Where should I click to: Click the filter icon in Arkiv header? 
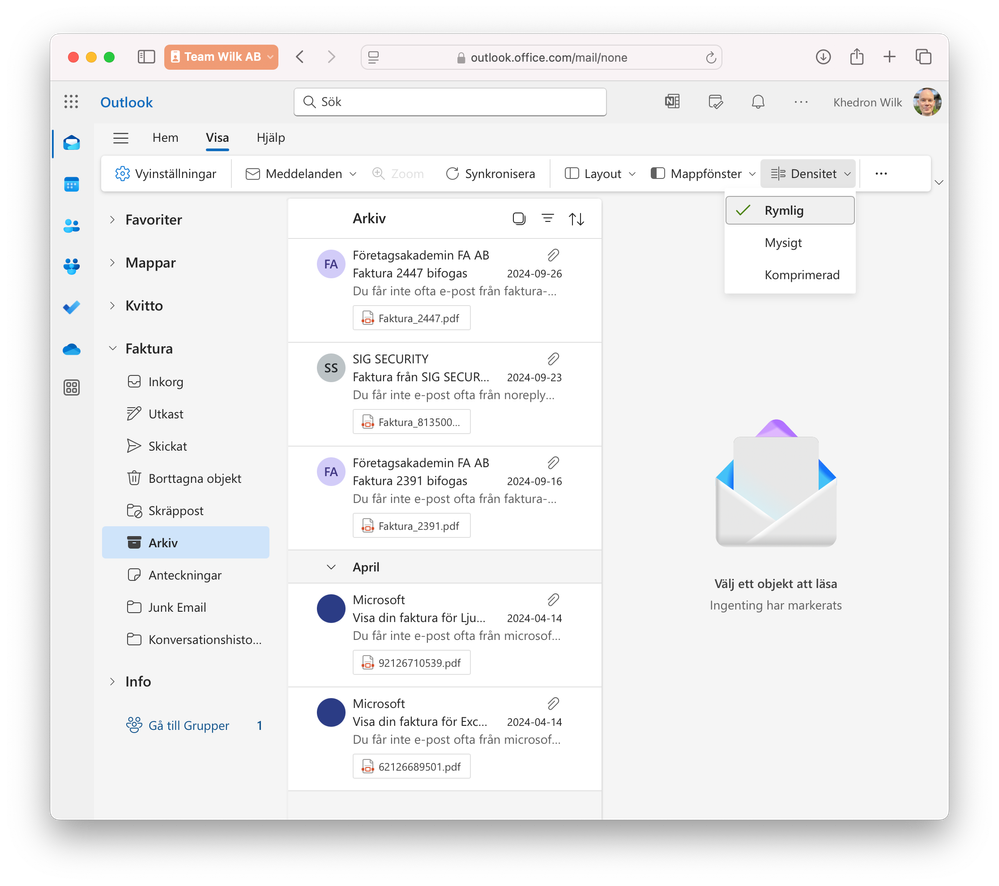(x=547, y=218)
